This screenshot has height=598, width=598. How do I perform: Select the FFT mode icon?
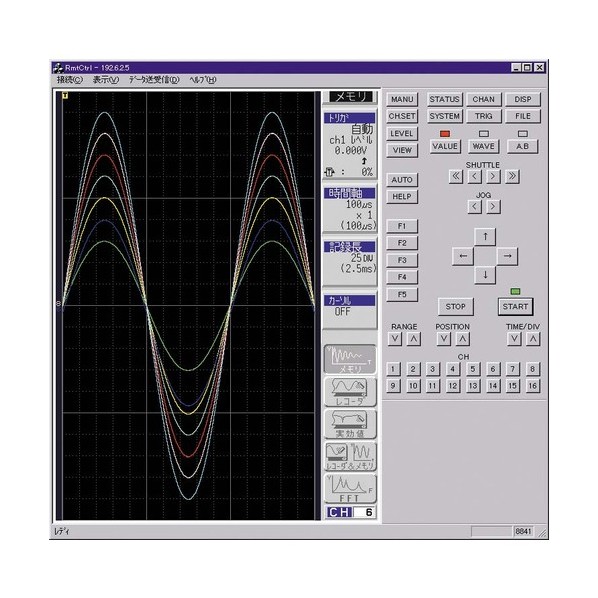click(x=350, y=489)
